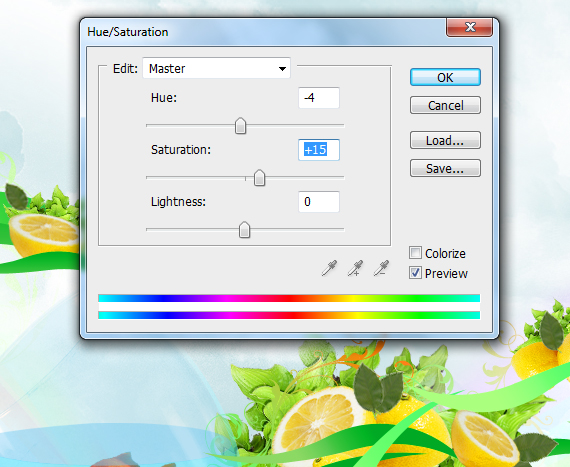Viewport: 570px width, 467px height.
Task: Enable the Colorize checkbox
Action: click(x=415, y=253)
